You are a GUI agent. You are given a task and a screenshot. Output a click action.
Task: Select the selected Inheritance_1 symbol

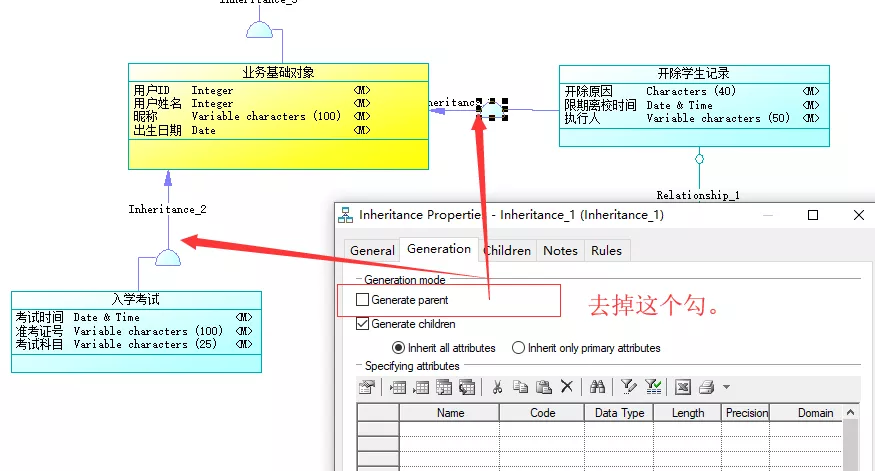point(492,109)
